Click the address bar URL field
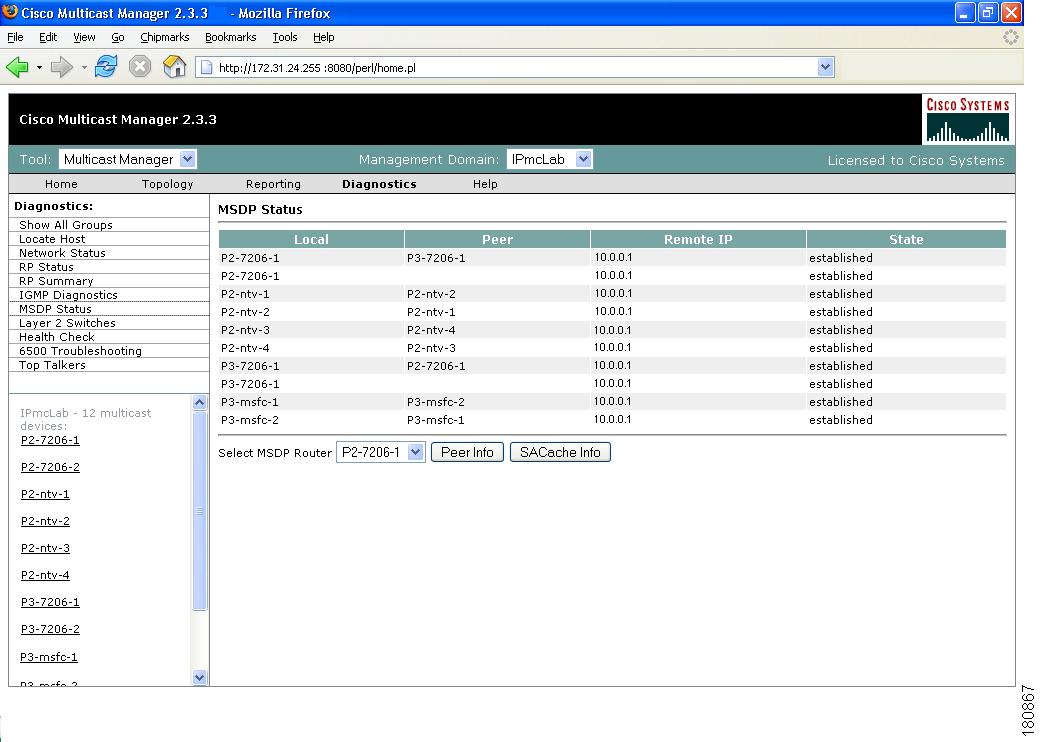 click(x=515, y=67)
